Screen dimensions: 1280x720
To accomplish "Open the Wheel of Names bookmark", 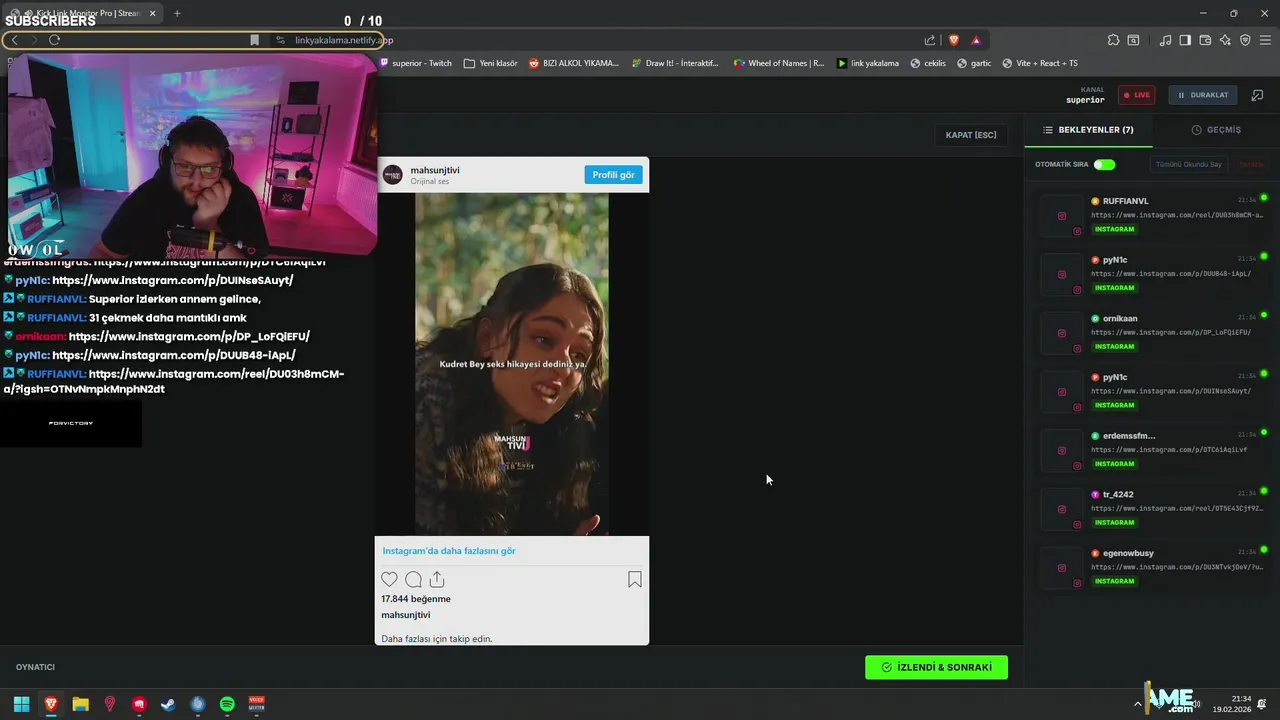I will coord(779,63).
